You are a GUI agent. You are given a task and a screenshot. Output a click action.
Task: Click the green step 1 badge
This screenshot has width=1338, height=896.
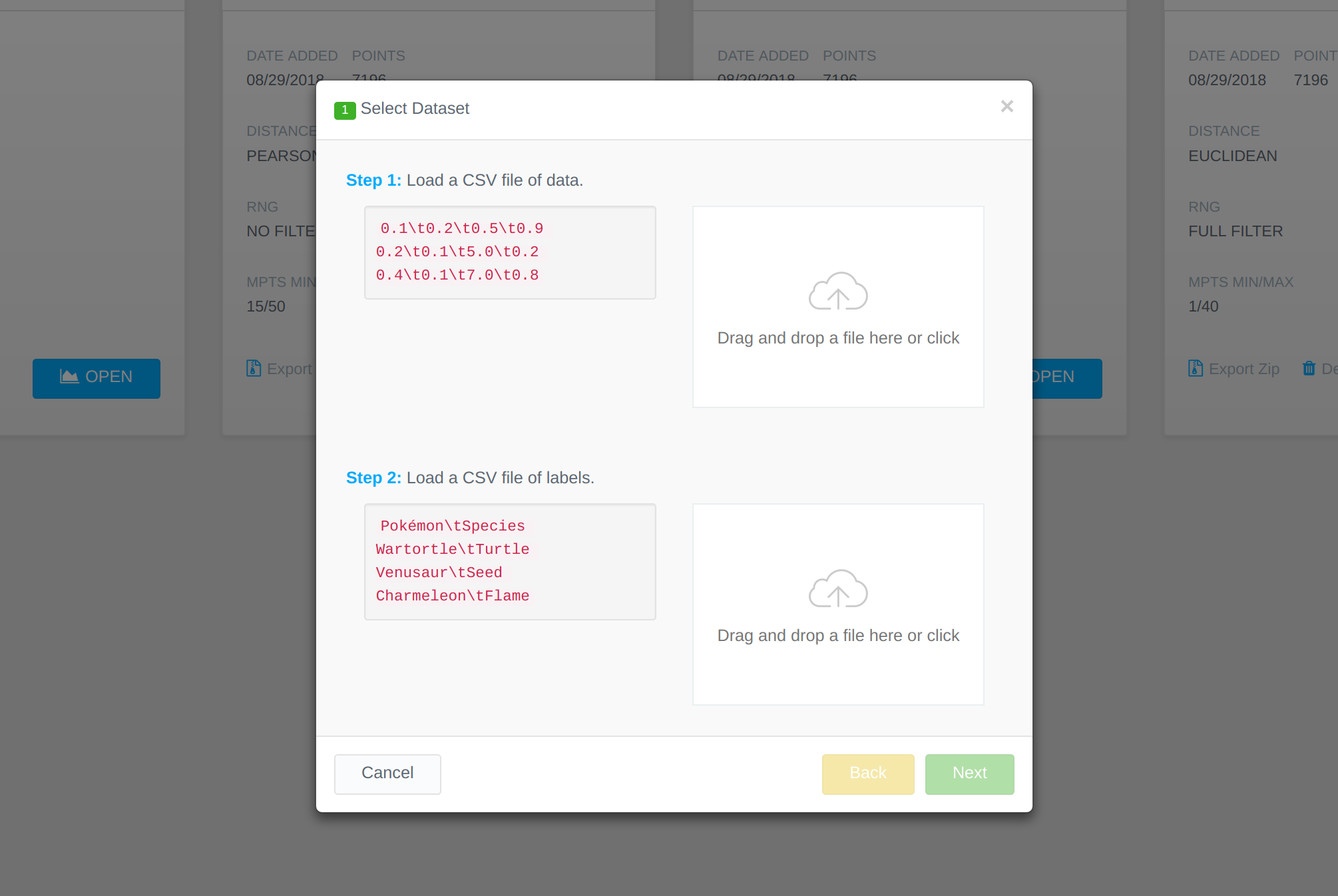click(x=344, y=110)
